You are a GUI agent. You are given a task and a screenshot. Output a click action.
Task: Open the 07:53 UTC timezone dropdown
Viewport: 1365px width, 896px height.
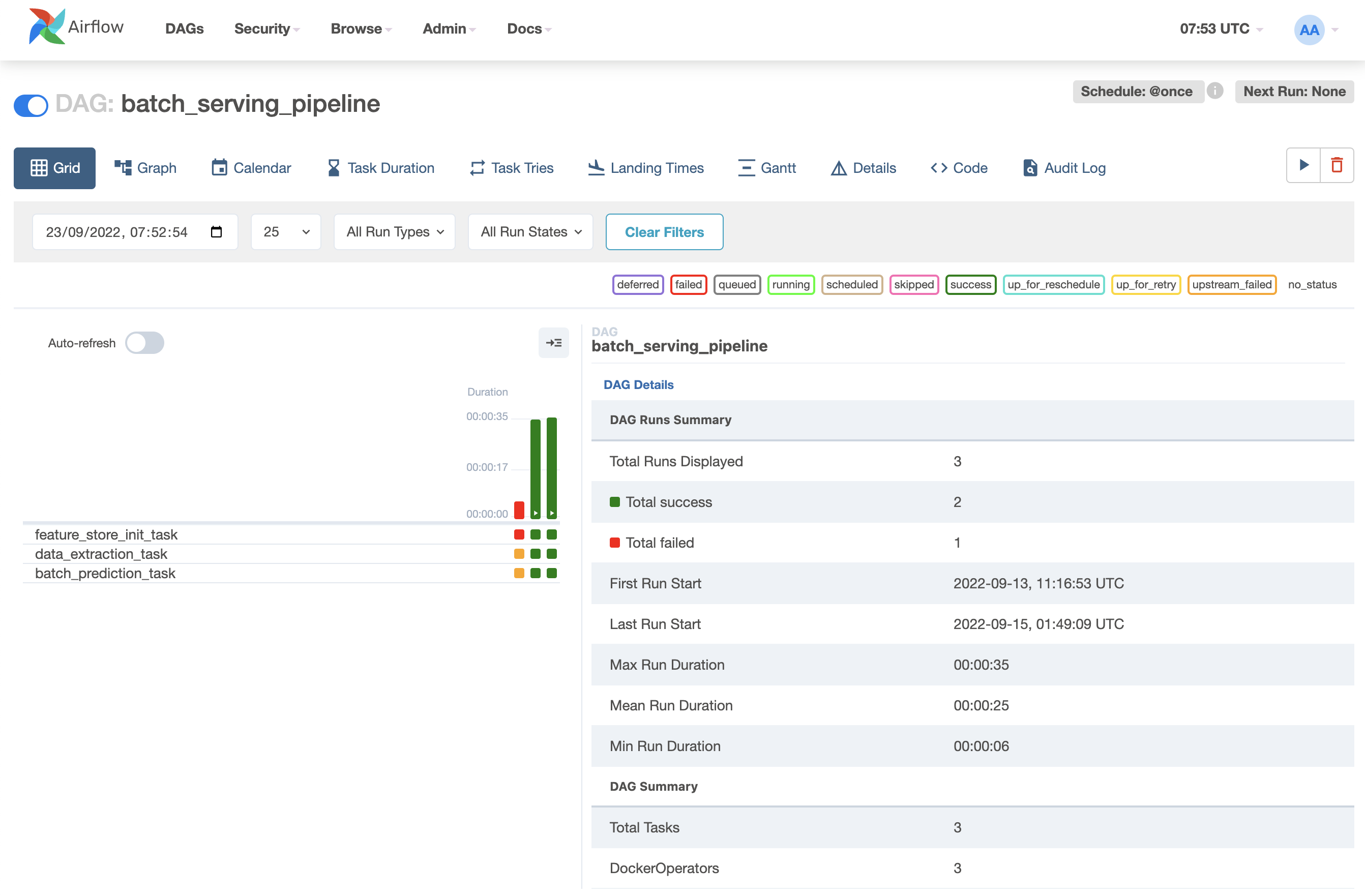1221,28
